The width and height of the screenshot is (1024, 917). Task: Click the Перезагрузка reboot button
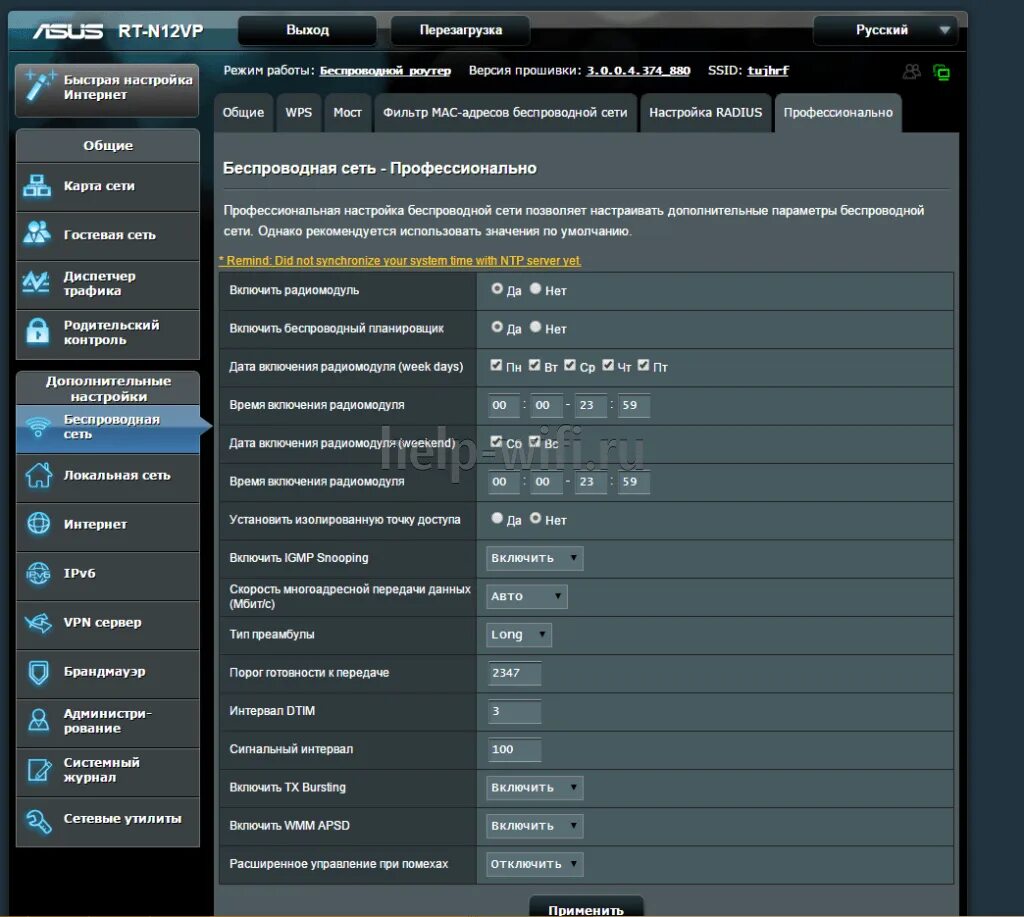(x=460, y=31)
